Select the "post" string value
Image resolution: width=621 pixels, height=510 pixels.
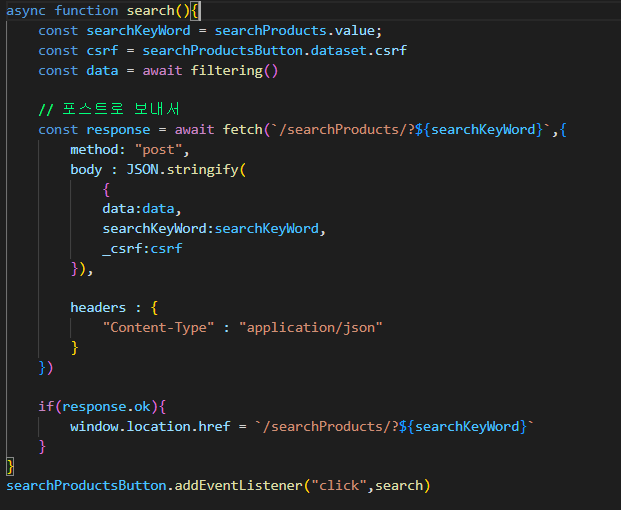click(x=158, y=150)
